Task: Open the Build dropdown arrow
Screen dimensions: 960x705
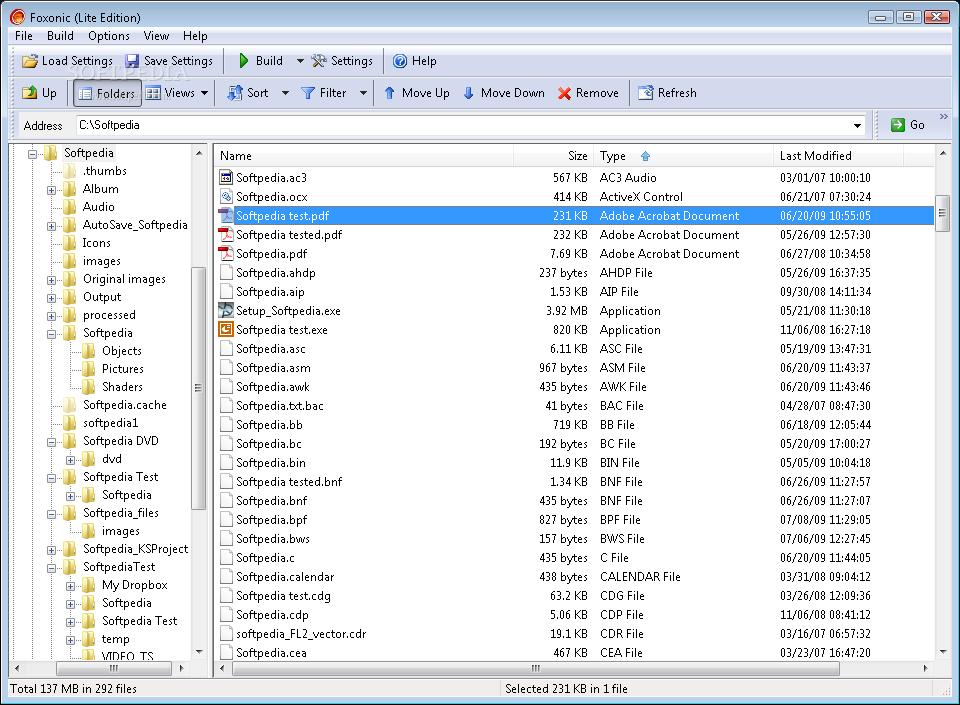Action: click(300, 61)
